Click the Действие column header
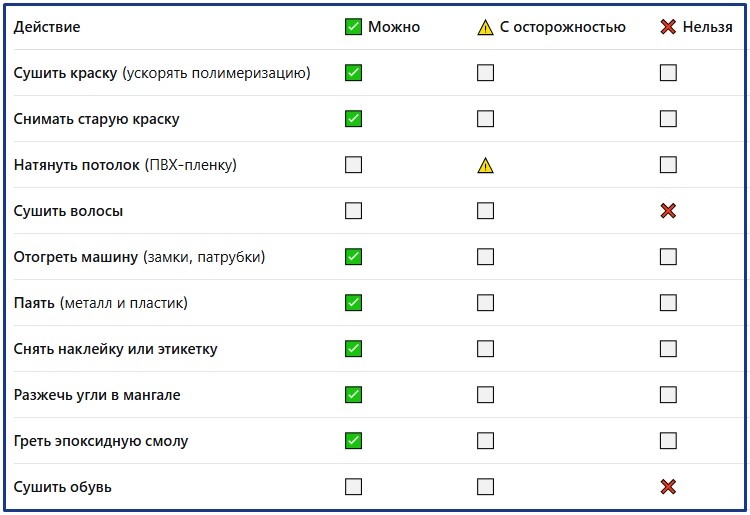This screenshot has width=750, height=515. 47,27
